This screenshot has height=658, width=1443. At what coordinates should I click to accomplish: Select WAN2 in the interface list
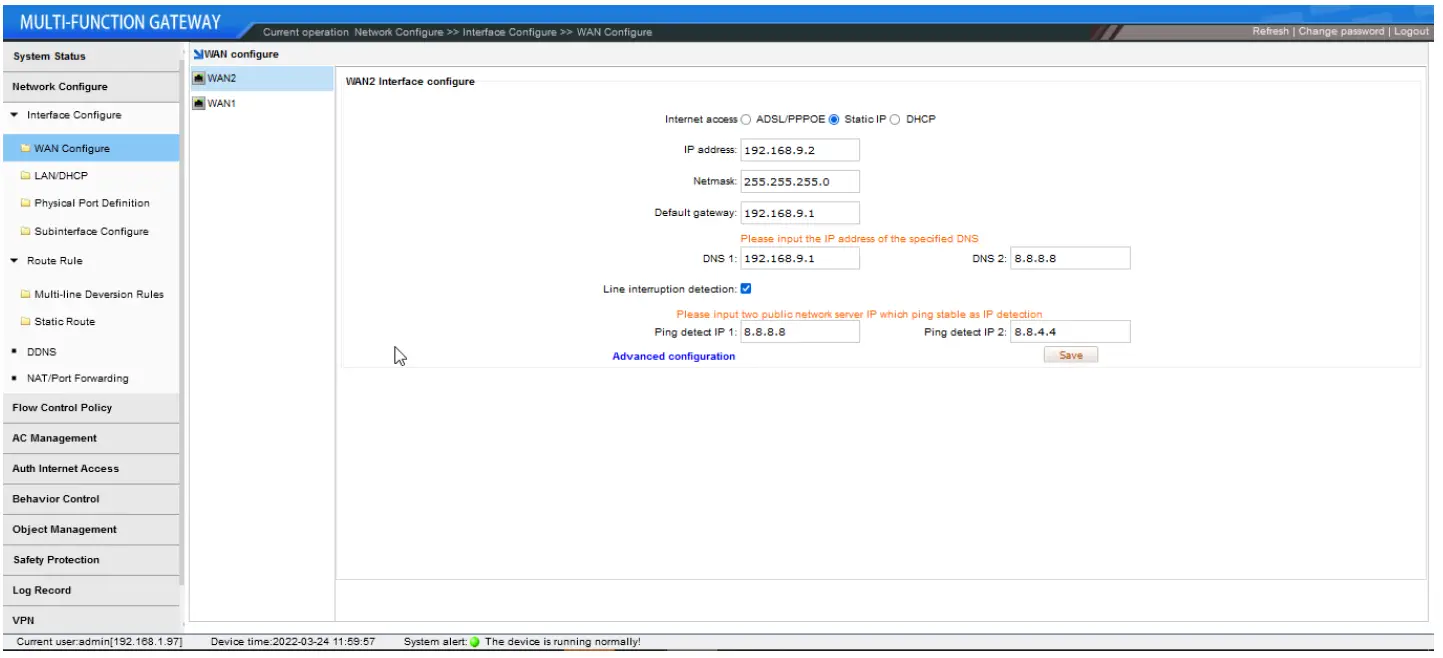(261, 78)
